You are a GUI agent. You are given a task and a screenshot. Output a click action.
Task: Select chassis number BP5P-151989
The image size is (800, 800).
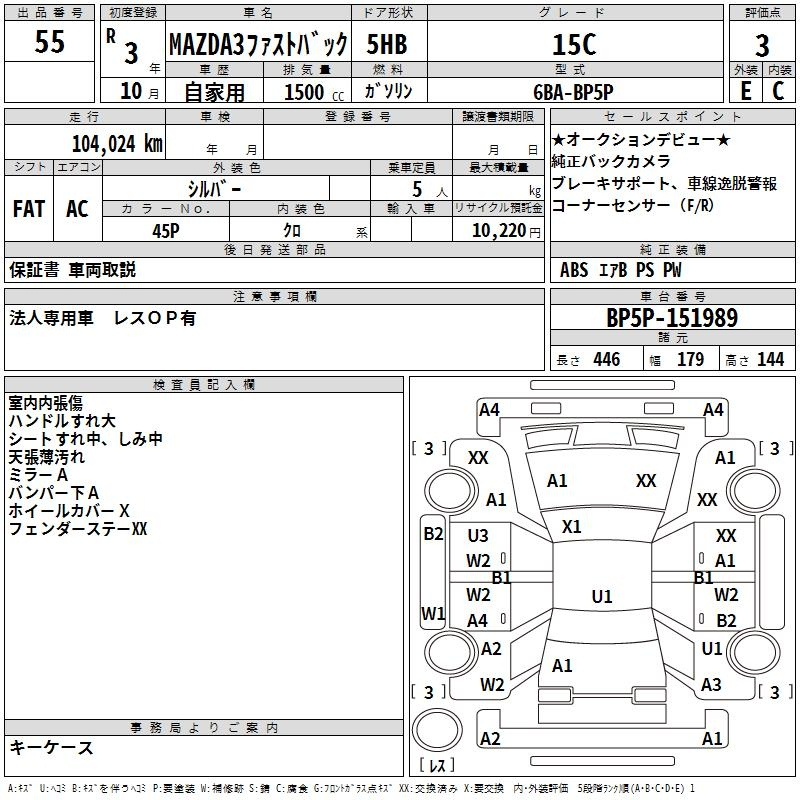(x=672, y=318)
